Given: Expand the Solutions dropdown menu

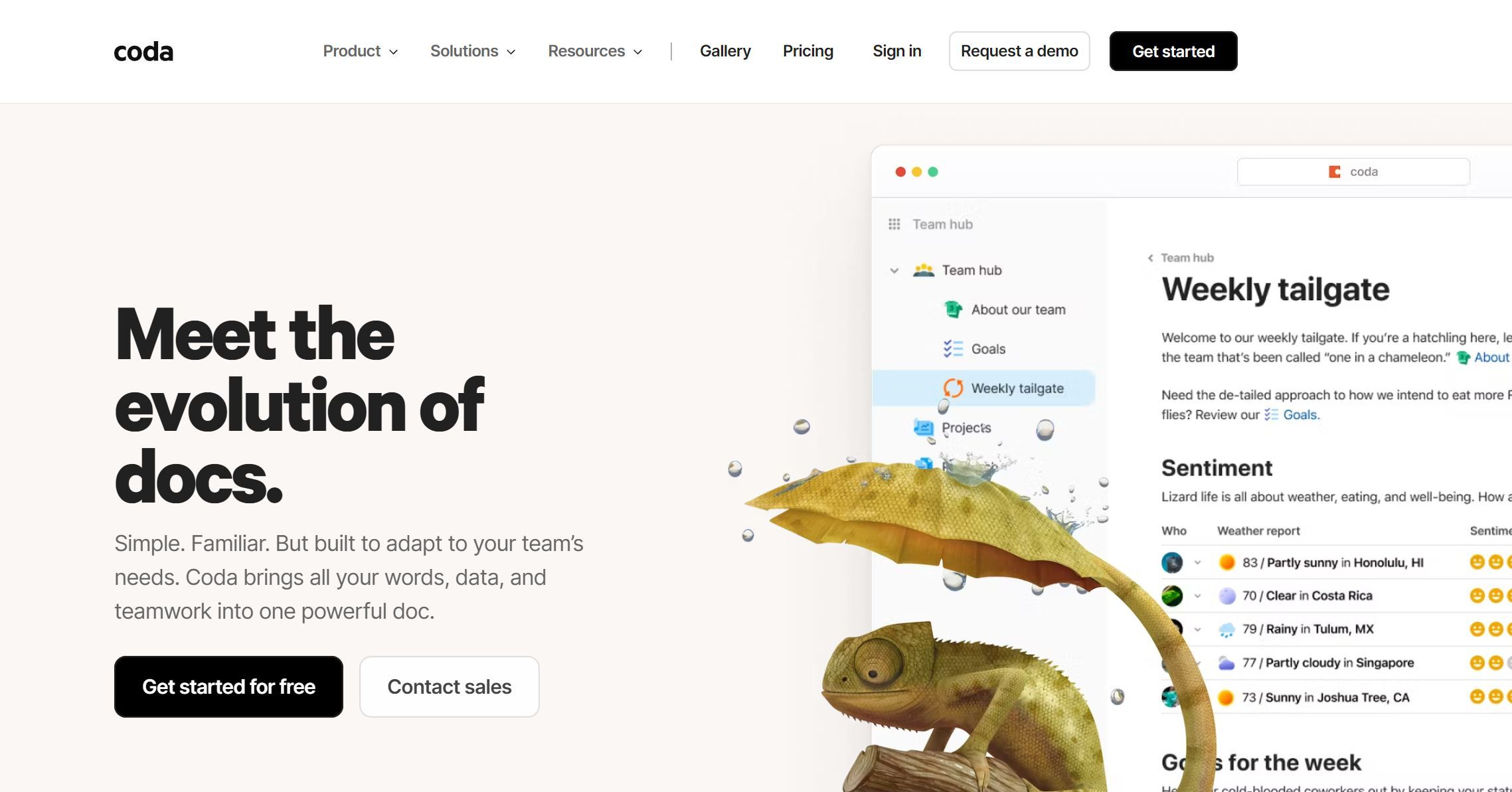Looking at the screenshot, I should coord(472,51).
